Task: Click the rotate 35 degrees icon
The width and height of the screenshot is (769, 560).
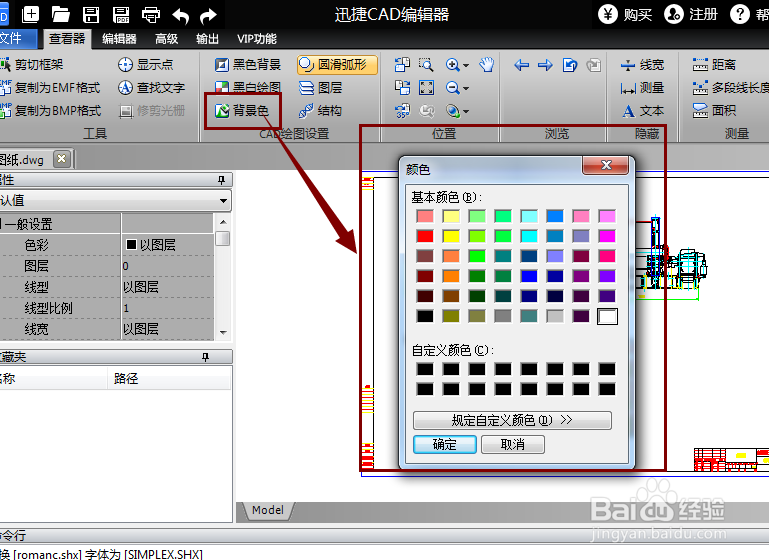Action: [x=403, y=111]
